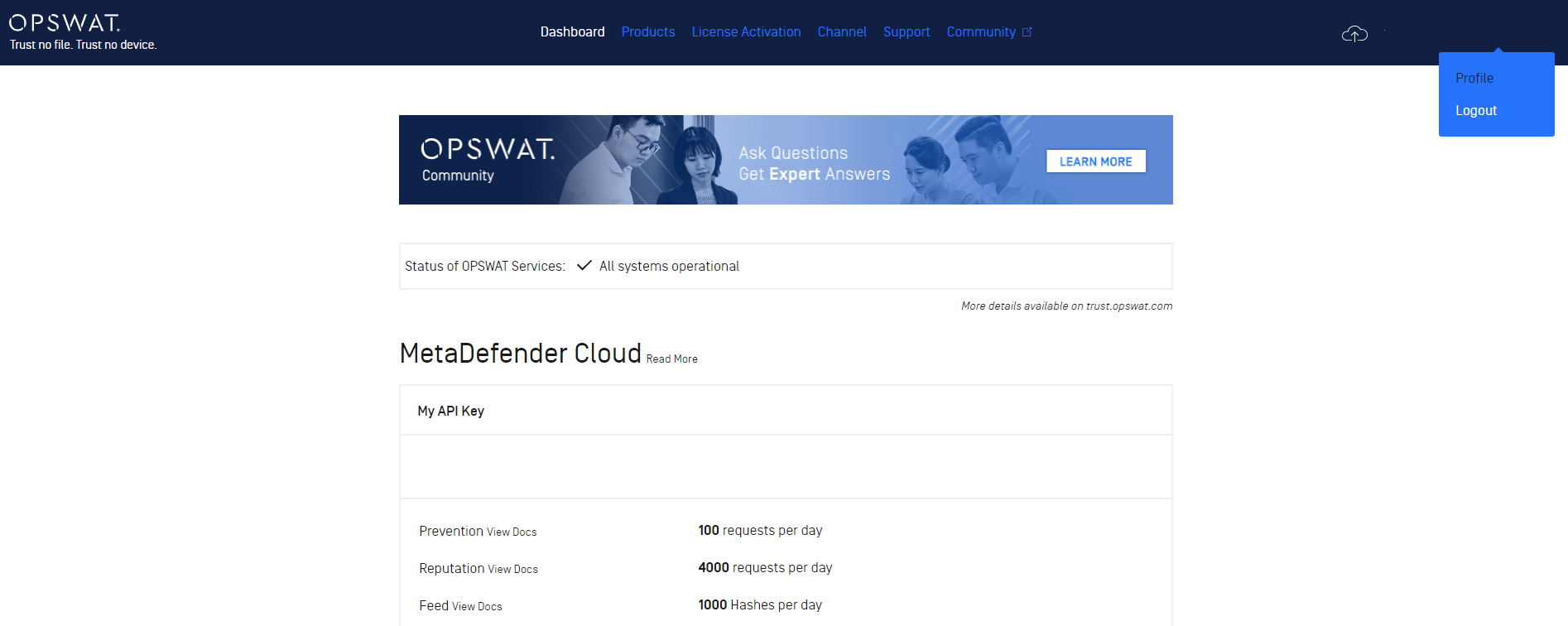Open View Docs for Feed
Viewport: 1568px width, 626px height.
pyautogui.click(x=477, y=606)
